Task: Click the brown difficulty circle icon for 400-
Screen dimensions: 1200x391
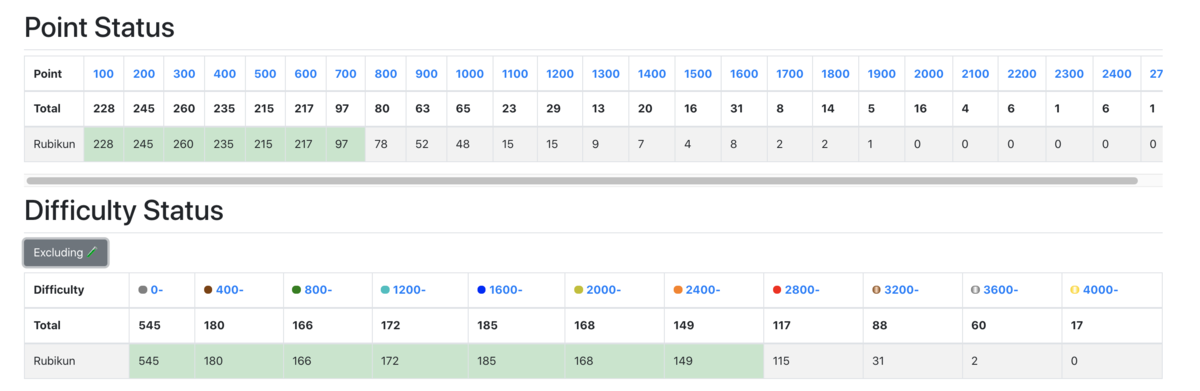Action: tap(208, 290)
